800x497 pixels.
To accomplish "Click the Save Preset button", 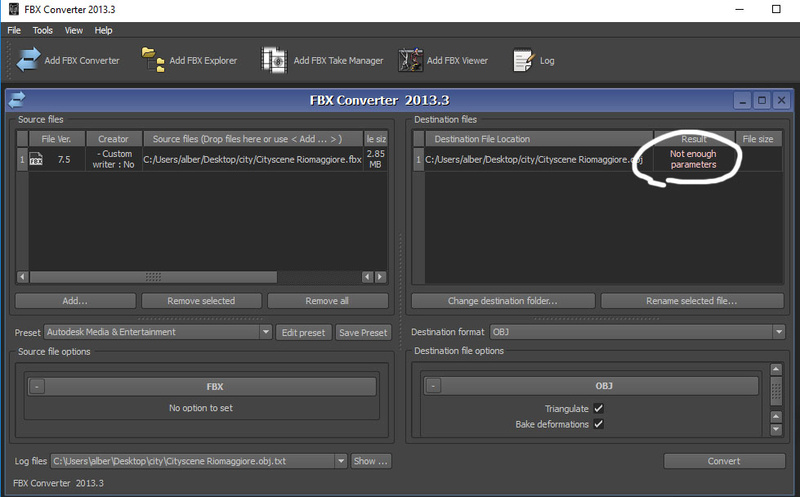I will point(363,333).
